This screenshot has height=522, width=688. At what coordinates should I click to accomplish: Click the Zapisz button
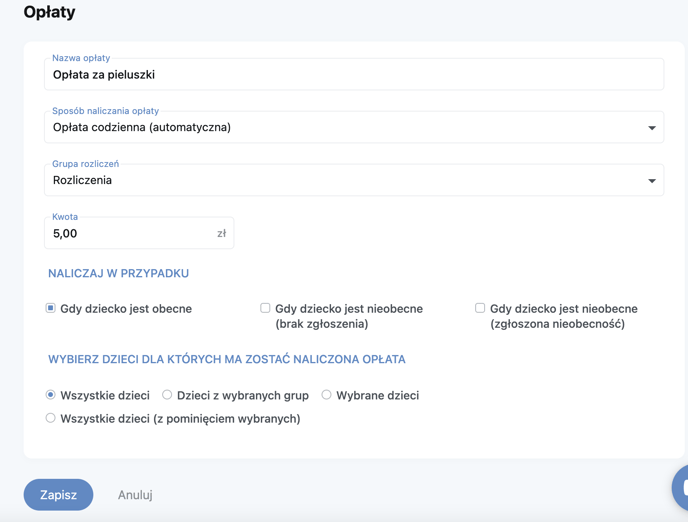[x=58, y=495]
